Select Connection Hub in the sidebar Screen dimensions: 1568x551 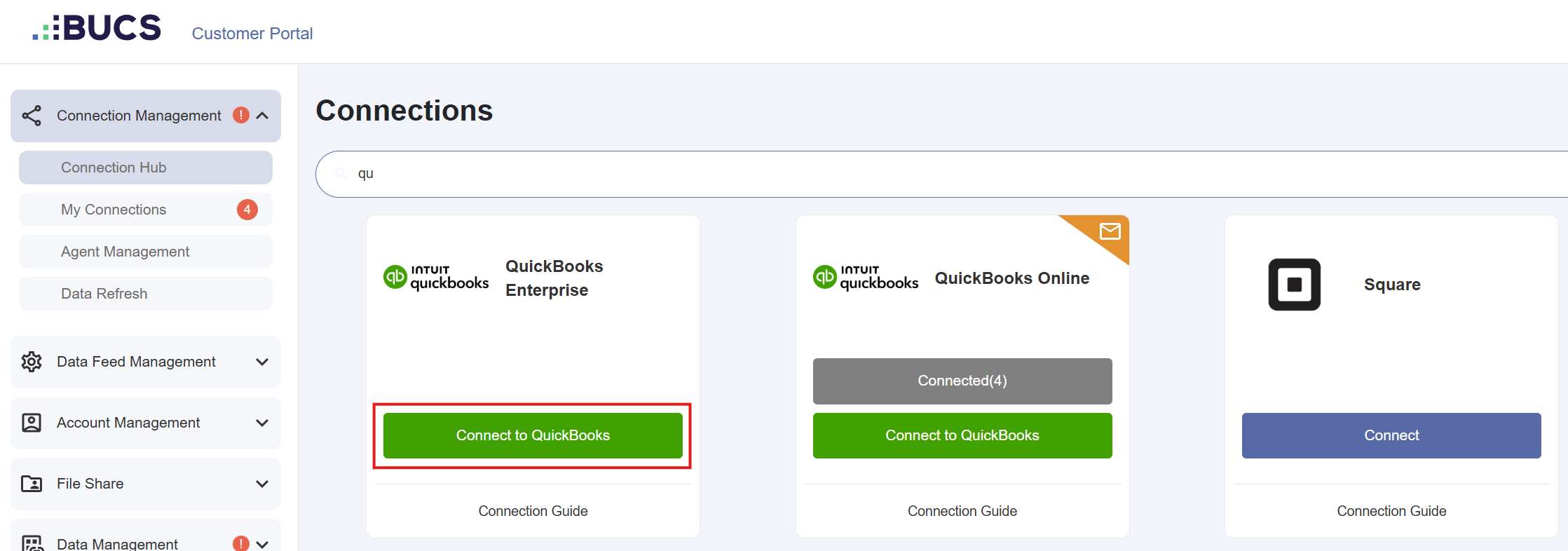(x=146, y=168)
